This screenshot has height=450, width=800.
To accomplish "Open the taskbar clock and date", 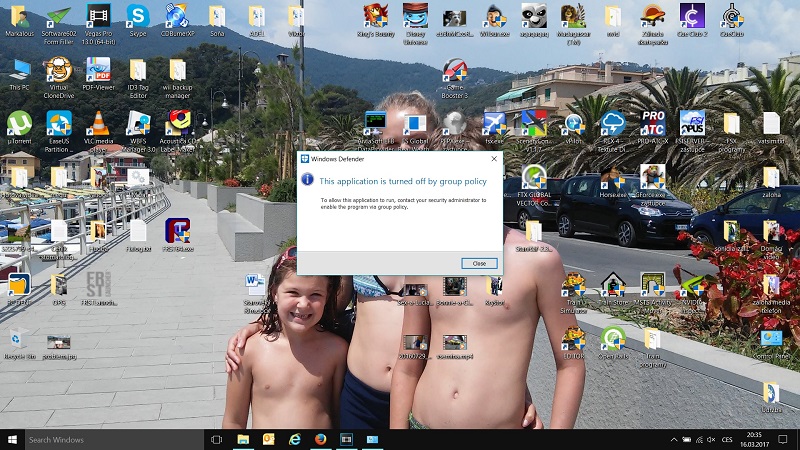I will coord(755,440).
